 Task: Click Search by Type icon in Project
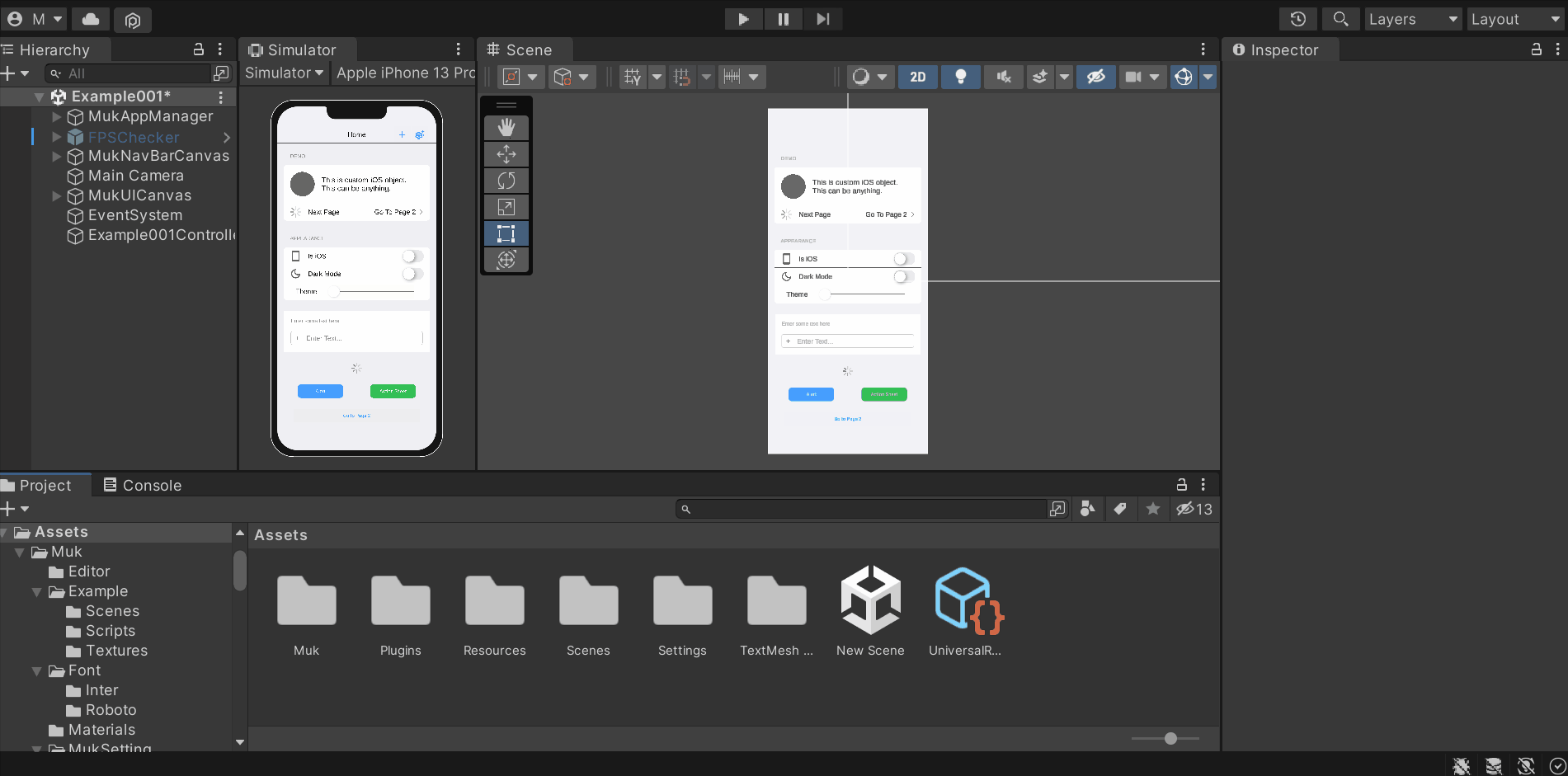(x=1088, y=509)
